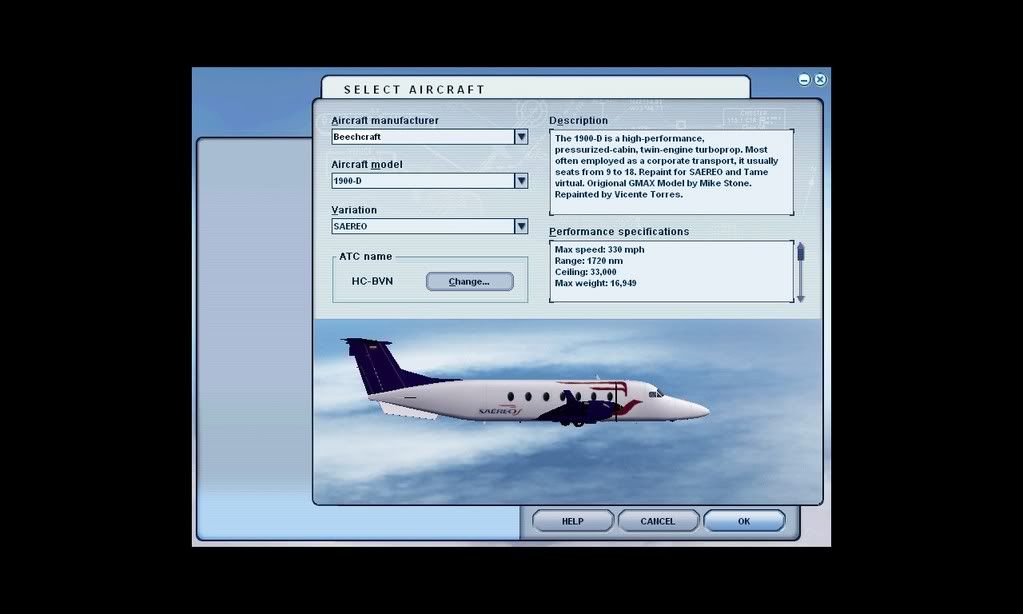Select the 1900-D aircraft model field
1023x614 pixels.
click(x=423, y=181)
